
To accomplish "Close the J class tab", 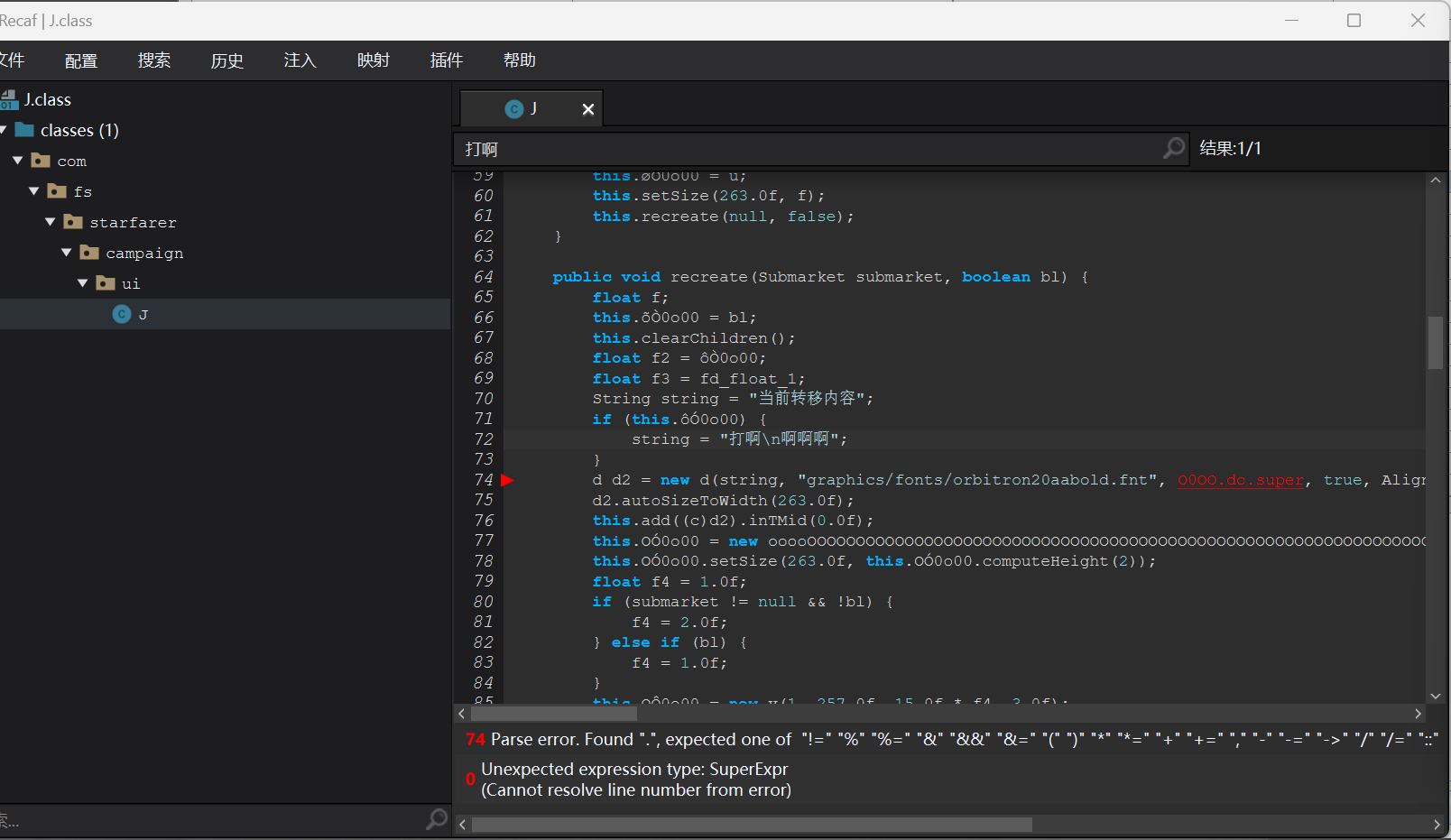I will tap(588, 109).
